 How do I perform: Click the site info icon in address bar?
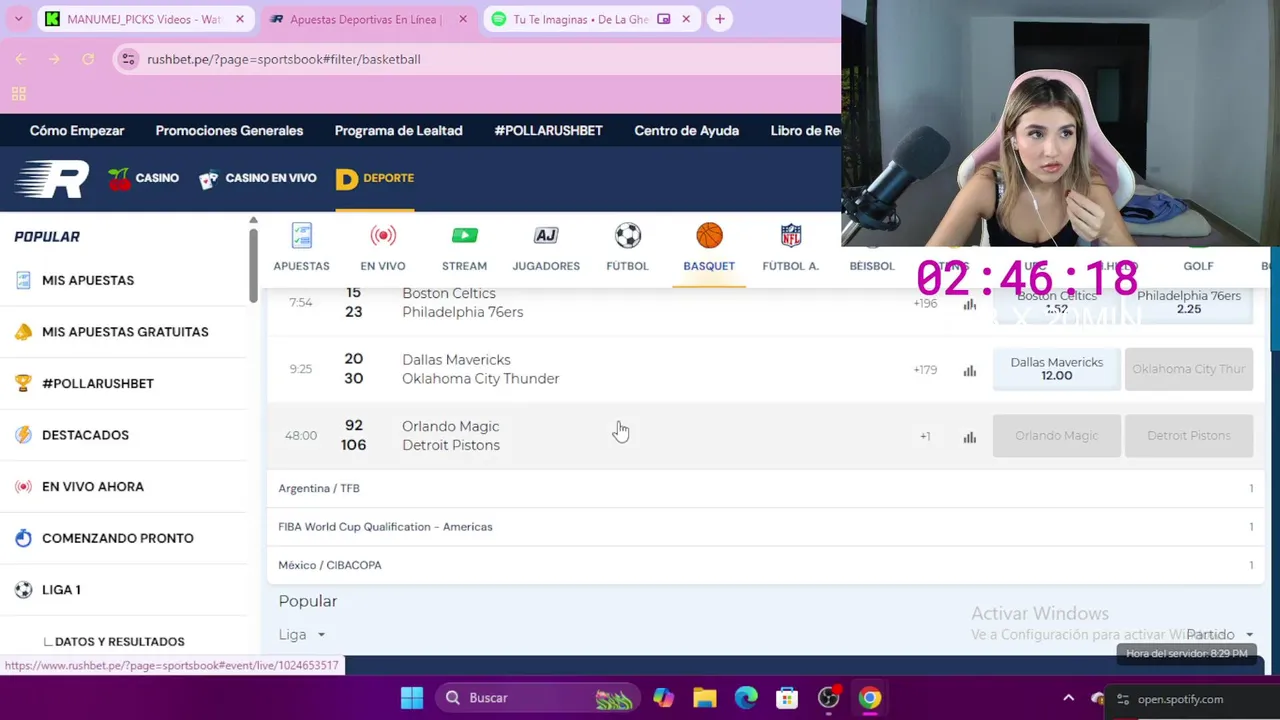coord(128,59)
